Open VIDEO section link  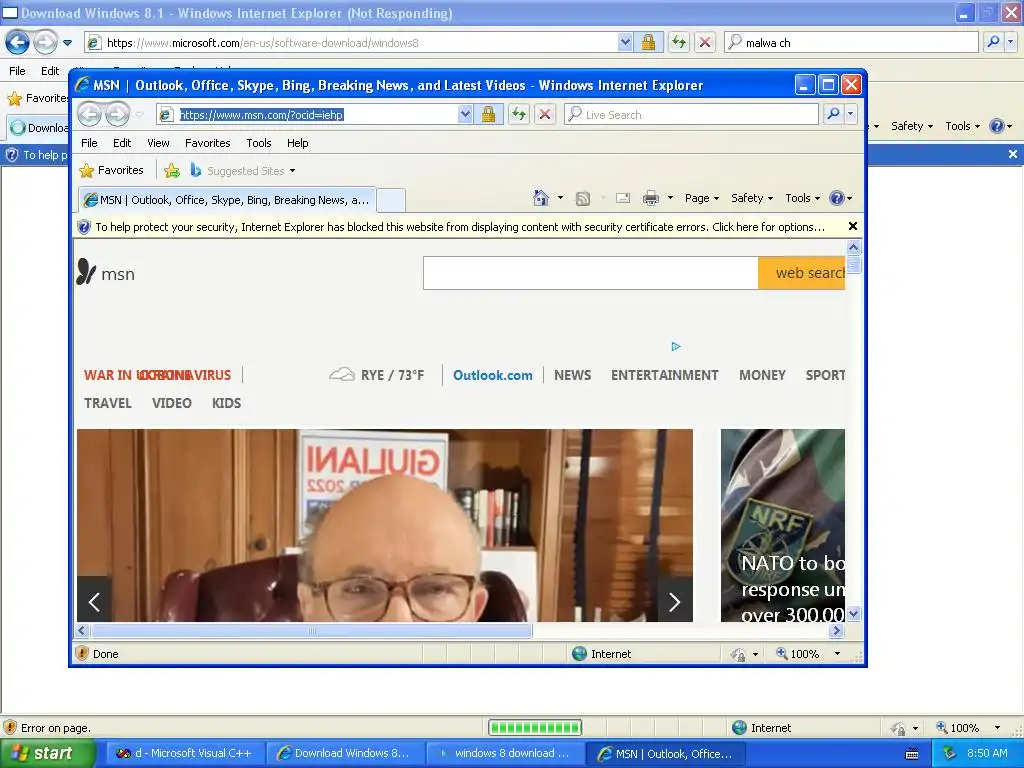(172, 404)
